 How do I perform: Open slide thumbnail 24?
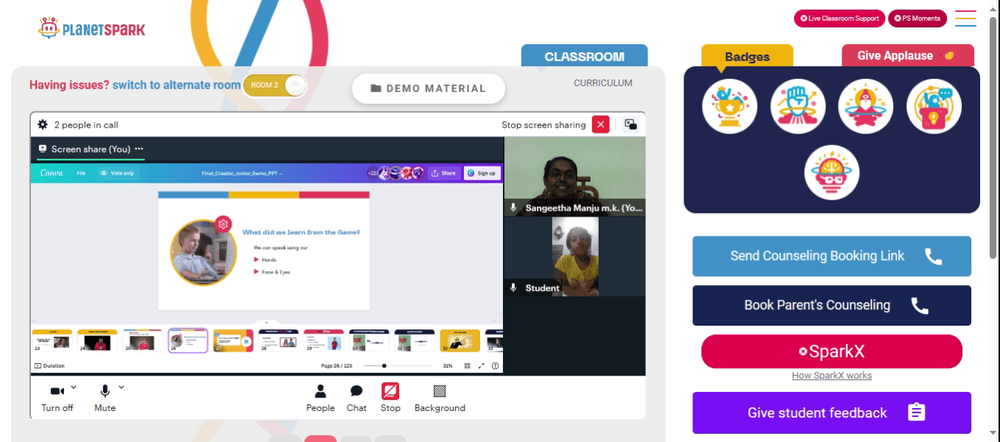tap(97, 341)
